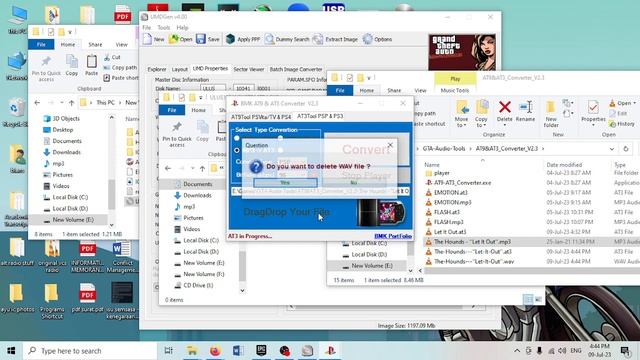Click Copy to in the converter folder ribbon
Image resolution: width=640 pixels, height=360 pixels.
coord(481,114)
